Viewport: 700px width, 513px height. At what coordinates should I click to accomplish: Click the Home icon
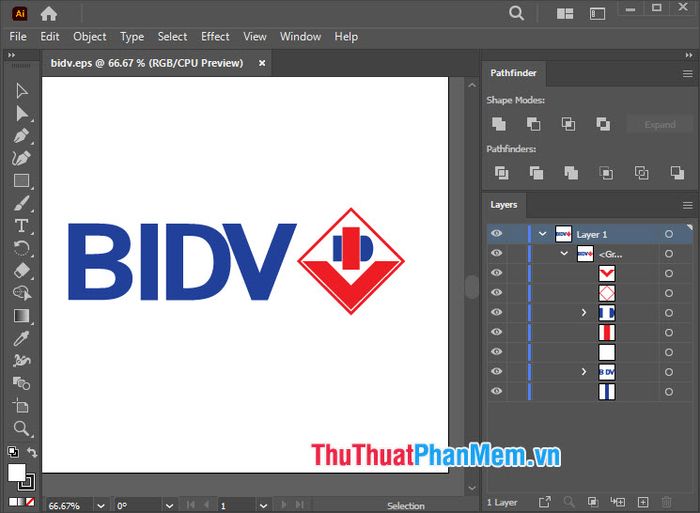click(49, 14)
